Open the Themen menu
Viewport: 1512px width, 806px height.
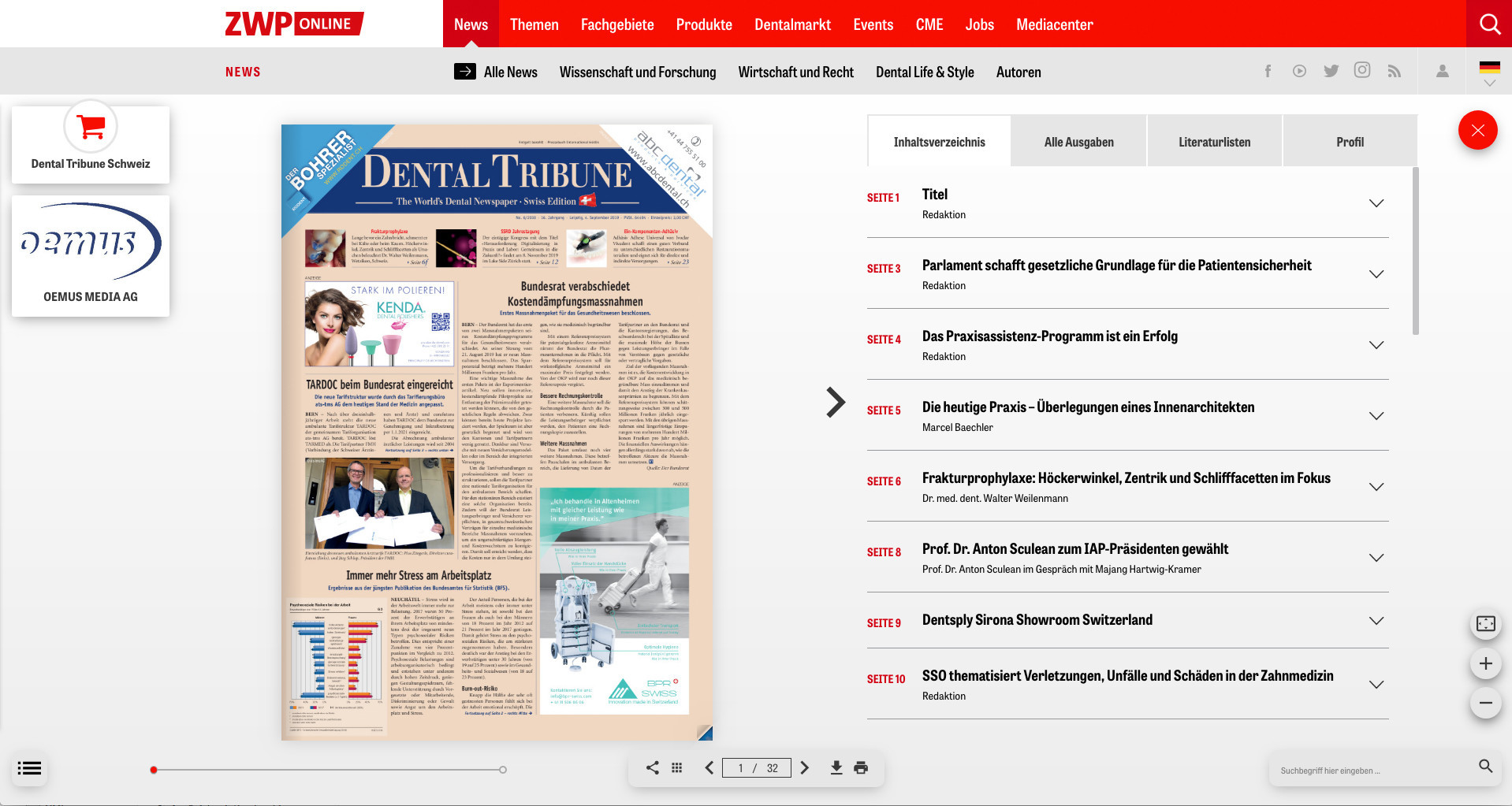tap(534, 24)
